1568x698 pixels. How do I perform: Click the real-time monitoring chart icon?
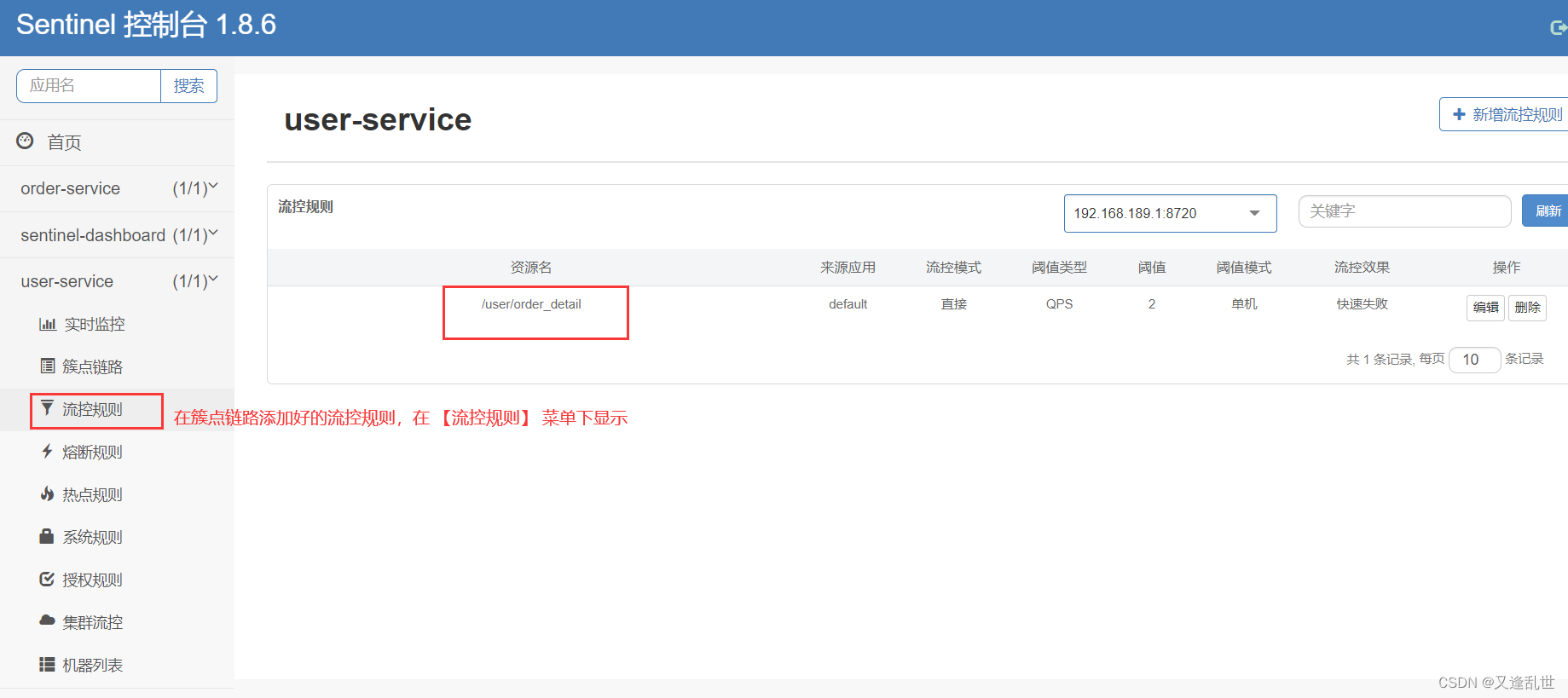pyautogui.click(x=48, y=324)
